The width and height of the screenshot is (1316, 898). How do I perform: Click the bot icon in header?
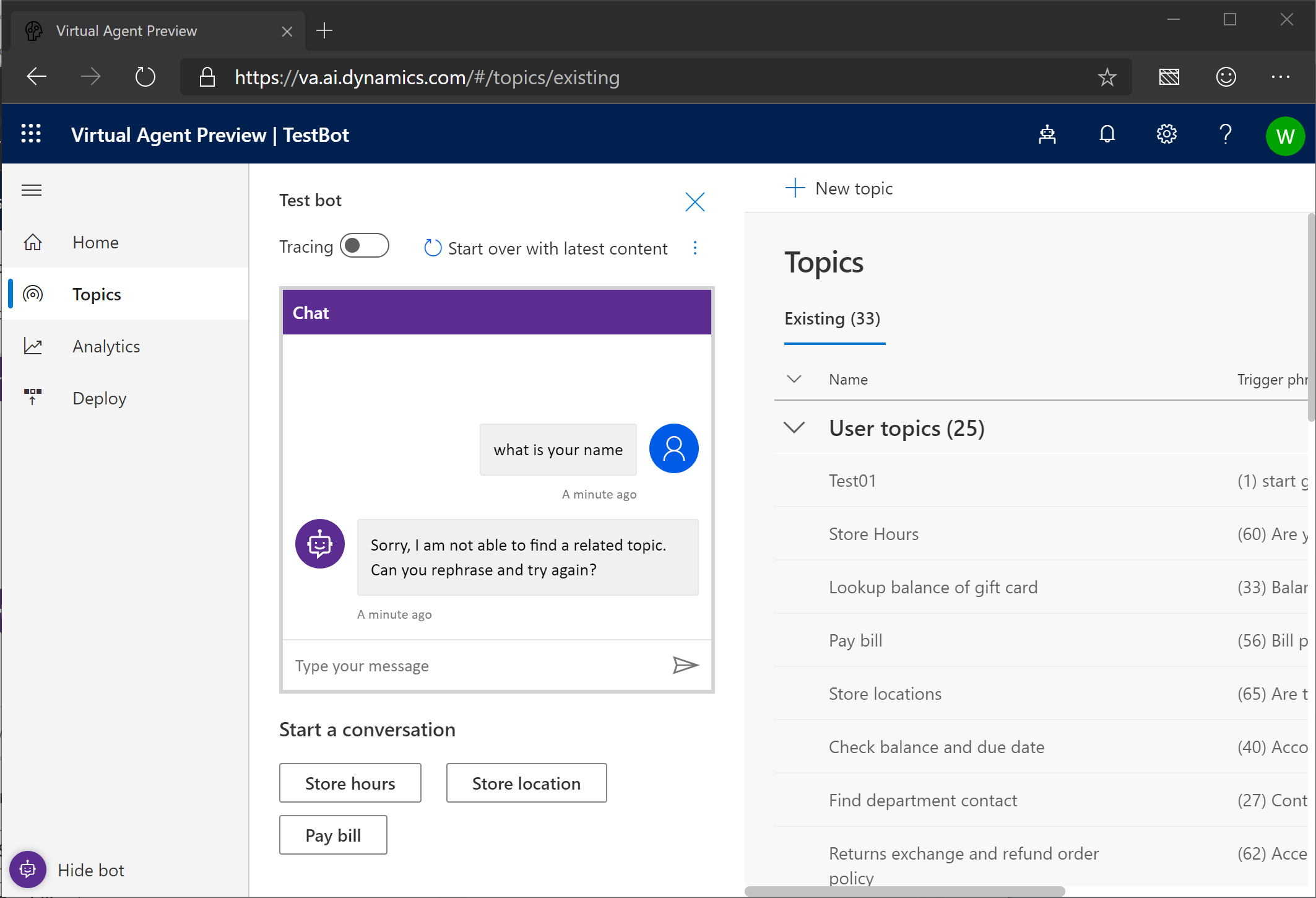pos(1047,134)
